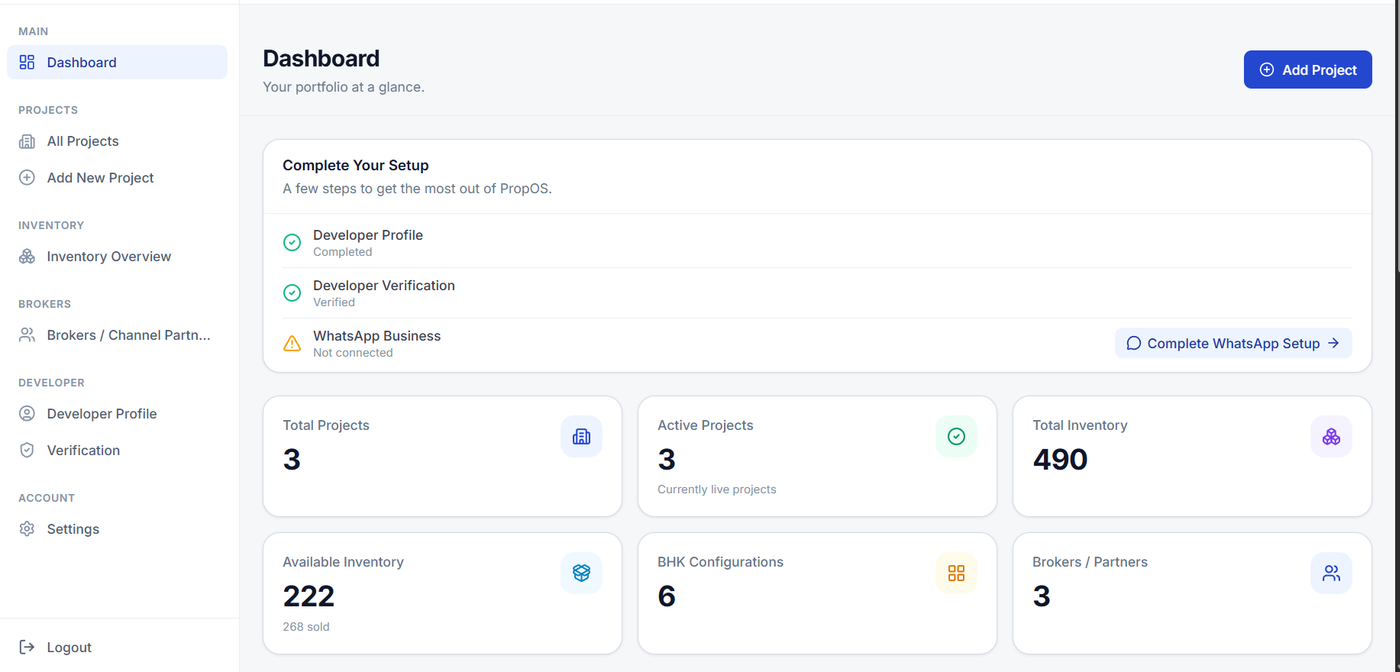This screenshot has height=672, width=1400.
Task: Select the Developer Profile setup step
Action: pos(817,242)
